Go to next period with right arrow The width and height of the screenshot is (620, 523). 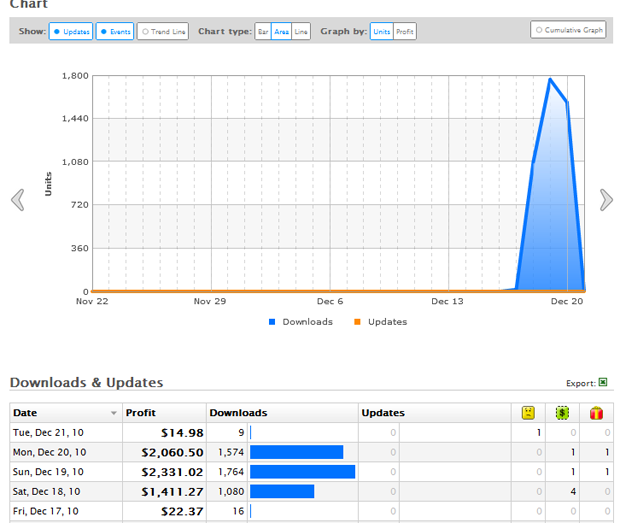pos(606,200)
